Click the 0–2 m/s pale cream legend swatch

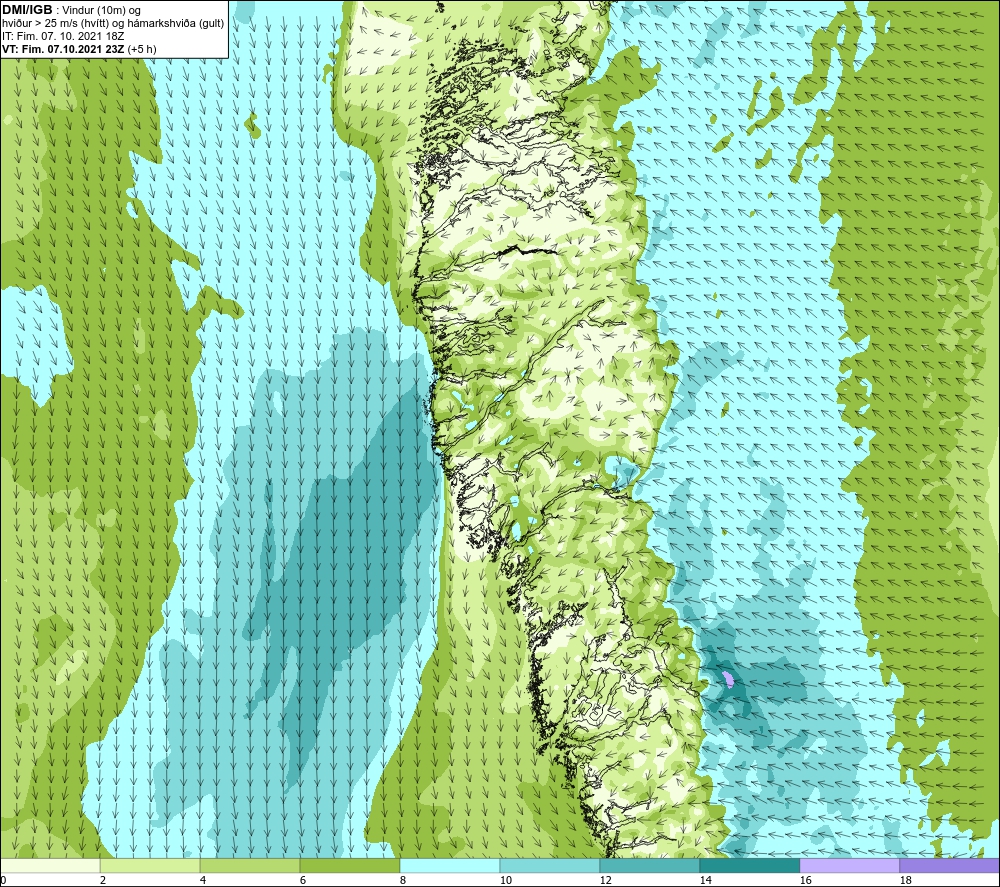coord(50,865)
